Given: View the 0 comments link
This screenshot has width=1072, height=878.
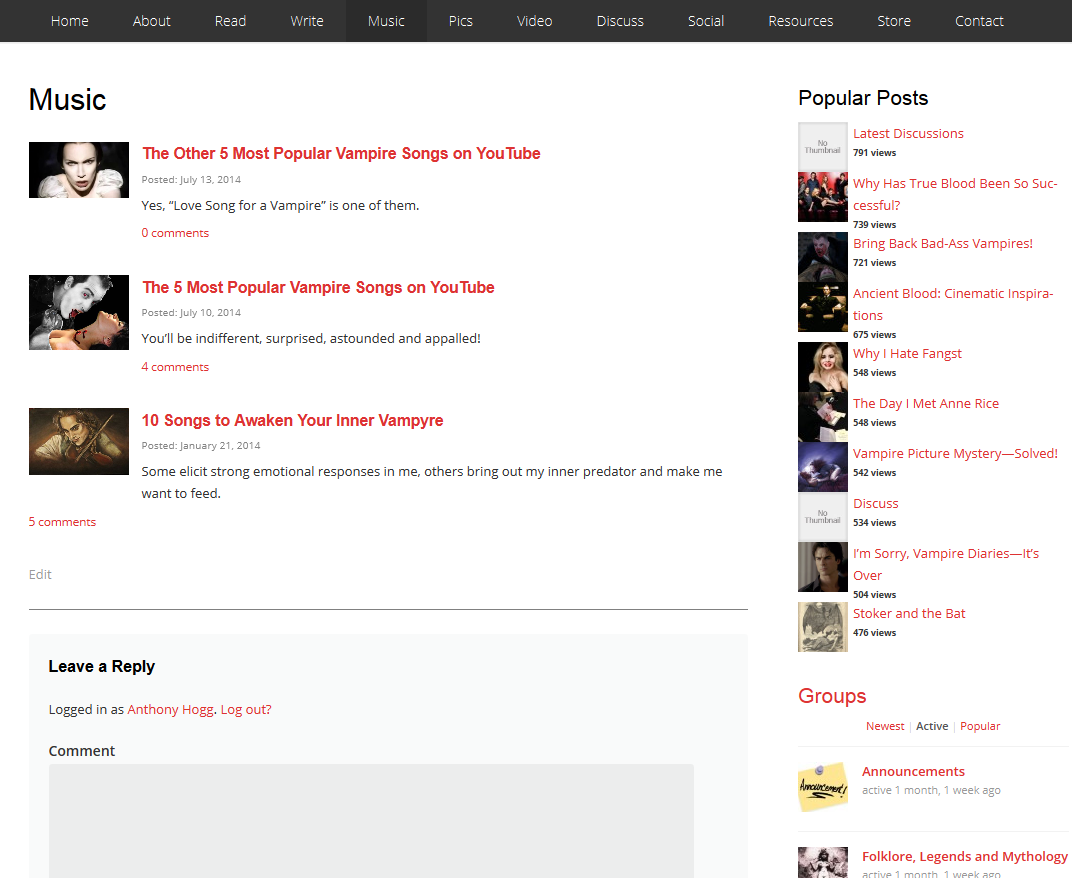Looking at the screenshot, I should pos(175,233).
